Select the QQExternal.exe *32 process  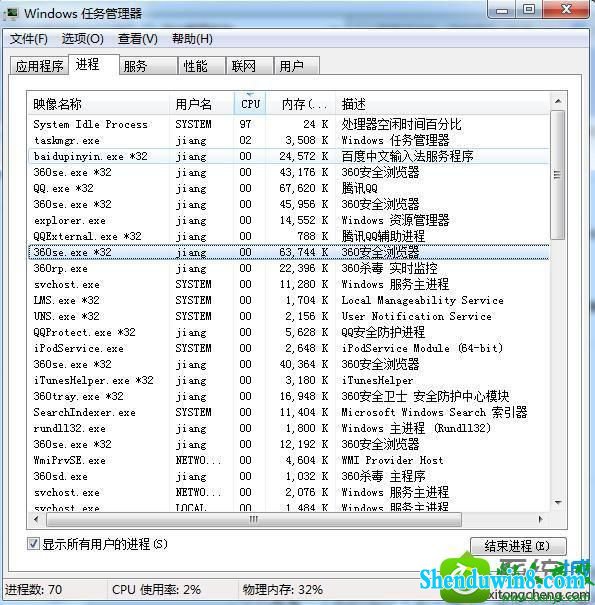(x=288, y=236)
